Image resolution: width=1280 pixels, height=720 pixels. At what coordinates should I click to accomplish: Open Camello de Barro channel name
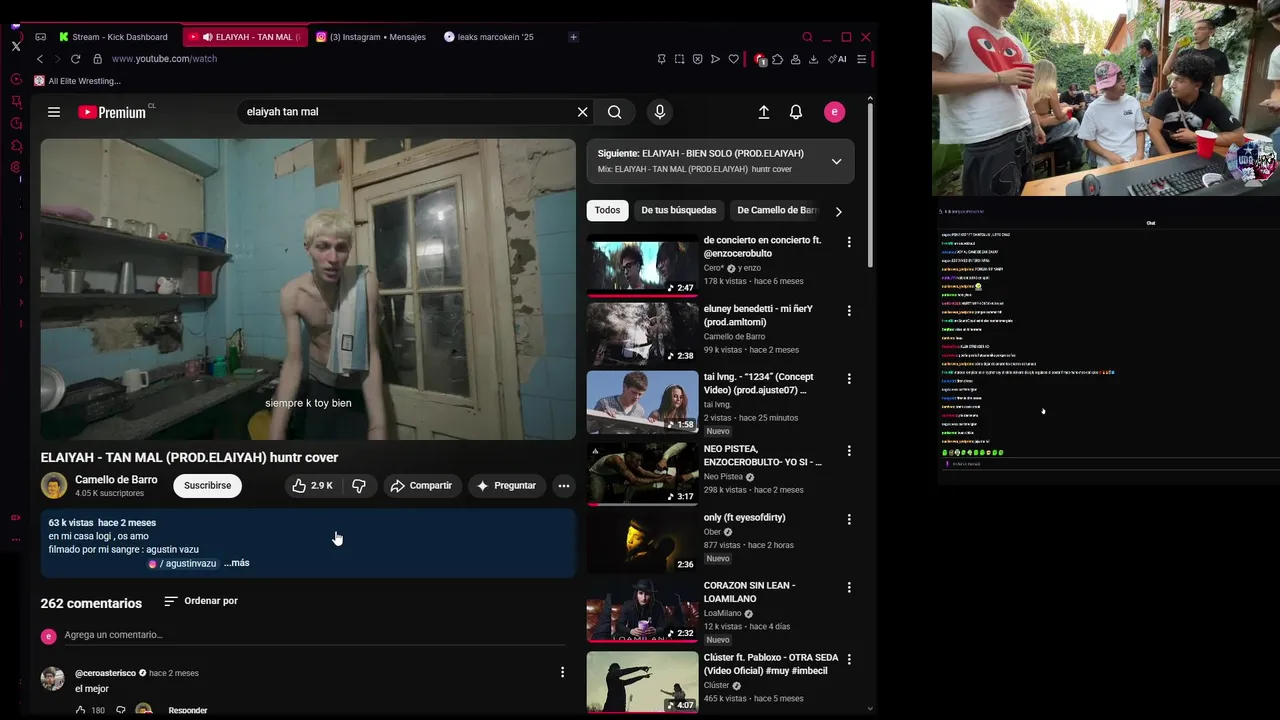116,480
